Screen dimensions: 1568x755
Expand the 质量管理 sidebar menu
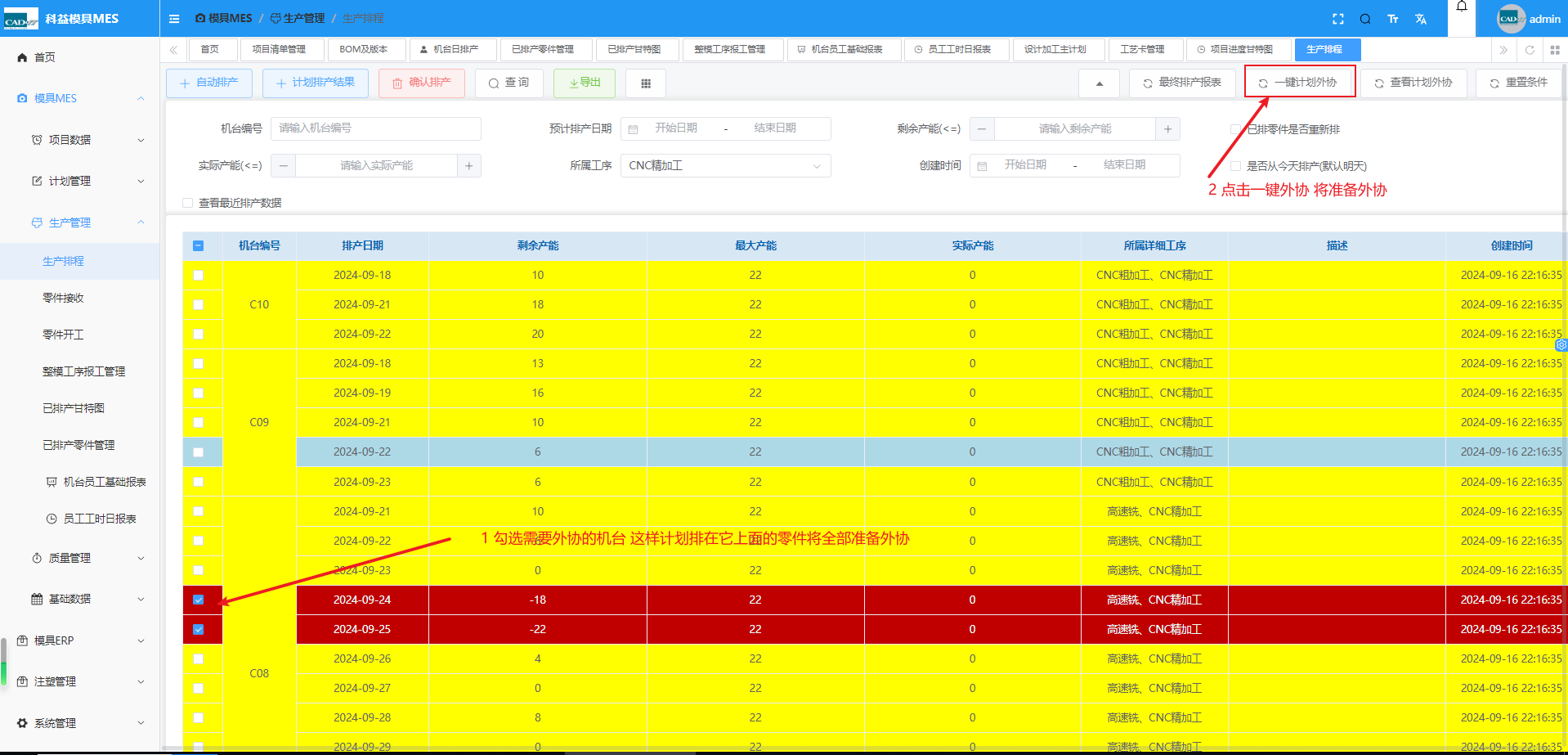pos(79,558)
